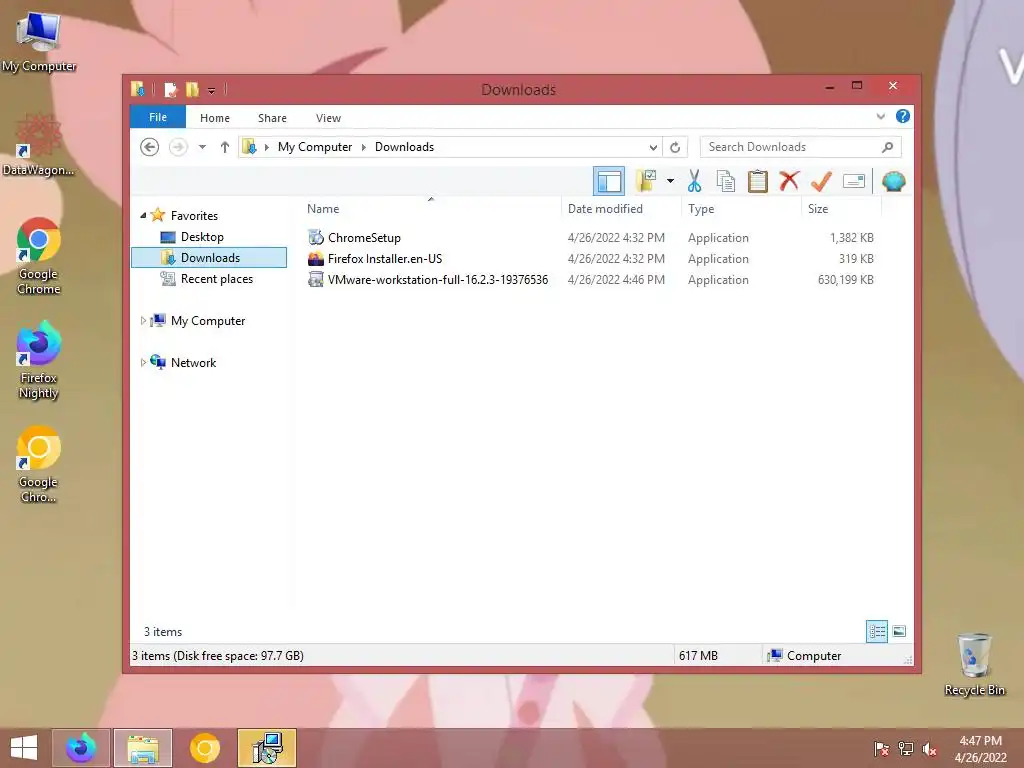Select the VMware-workstation-full installer file
The height and width of the screenshot is (768, 1024).
click(x=438, y=280)
